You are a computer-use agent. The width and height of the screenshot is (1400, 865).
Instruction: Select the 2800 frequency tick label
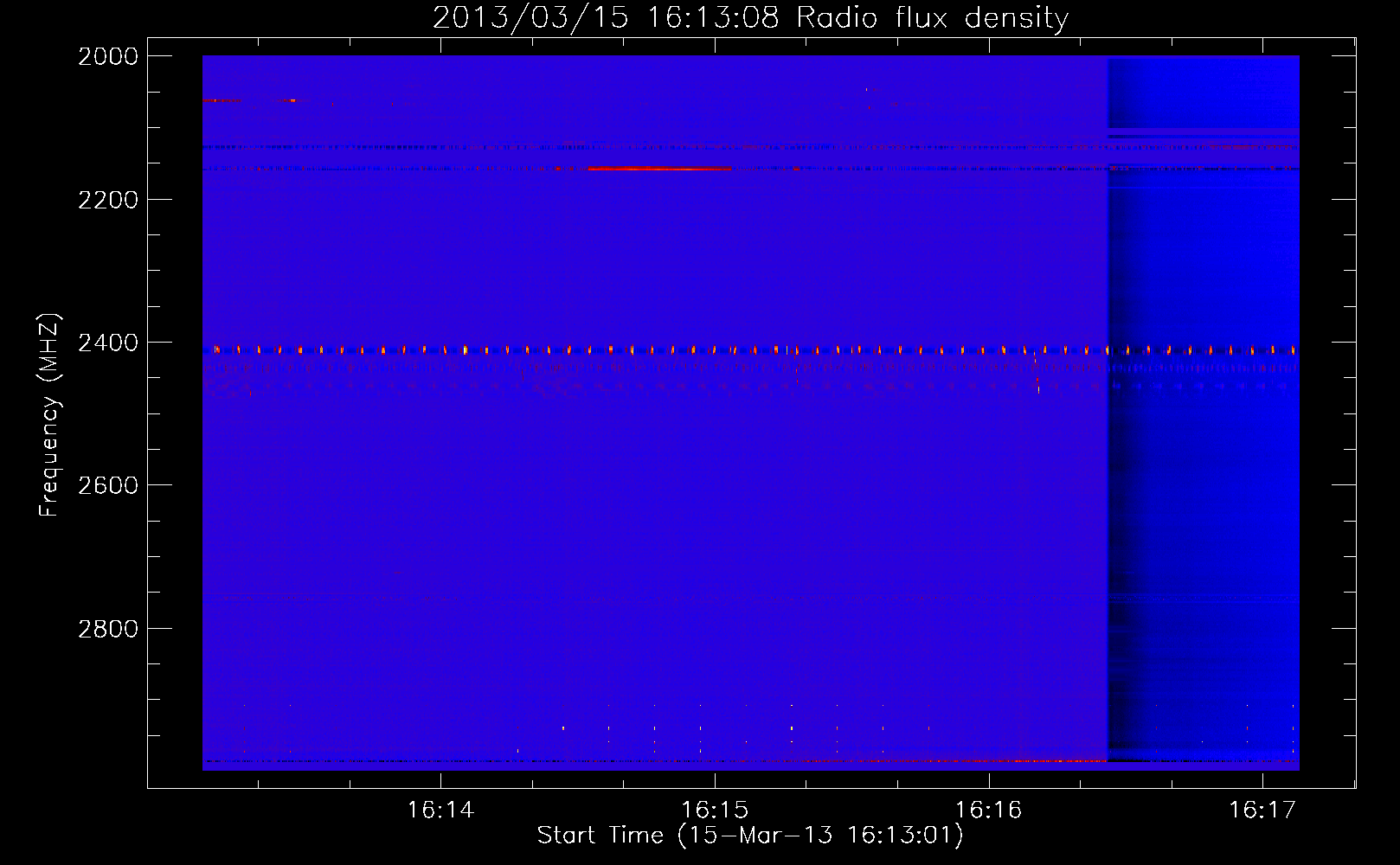coord(108,629)
